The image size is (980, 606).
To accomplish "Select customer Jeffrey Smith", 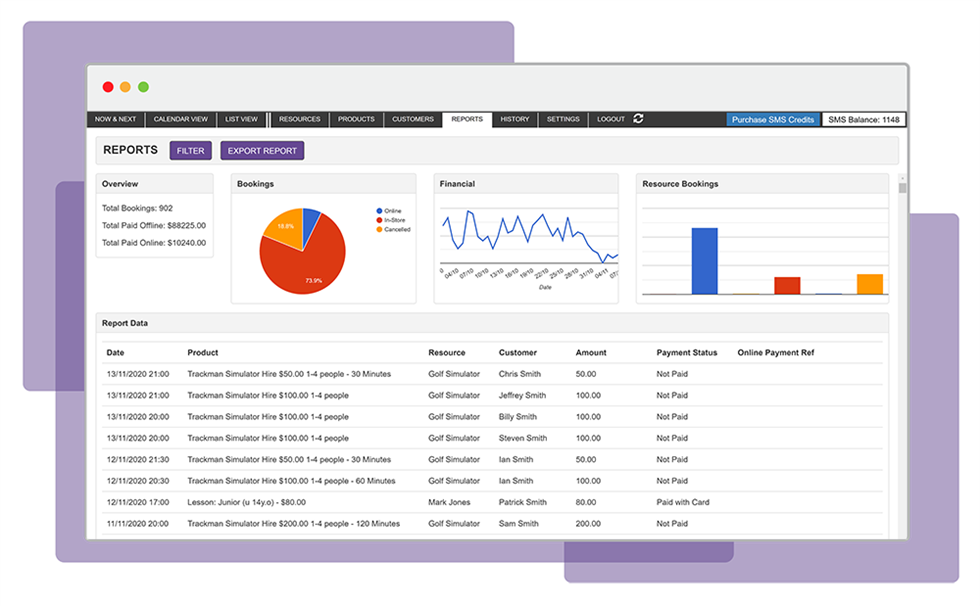I will coord(522,395).
